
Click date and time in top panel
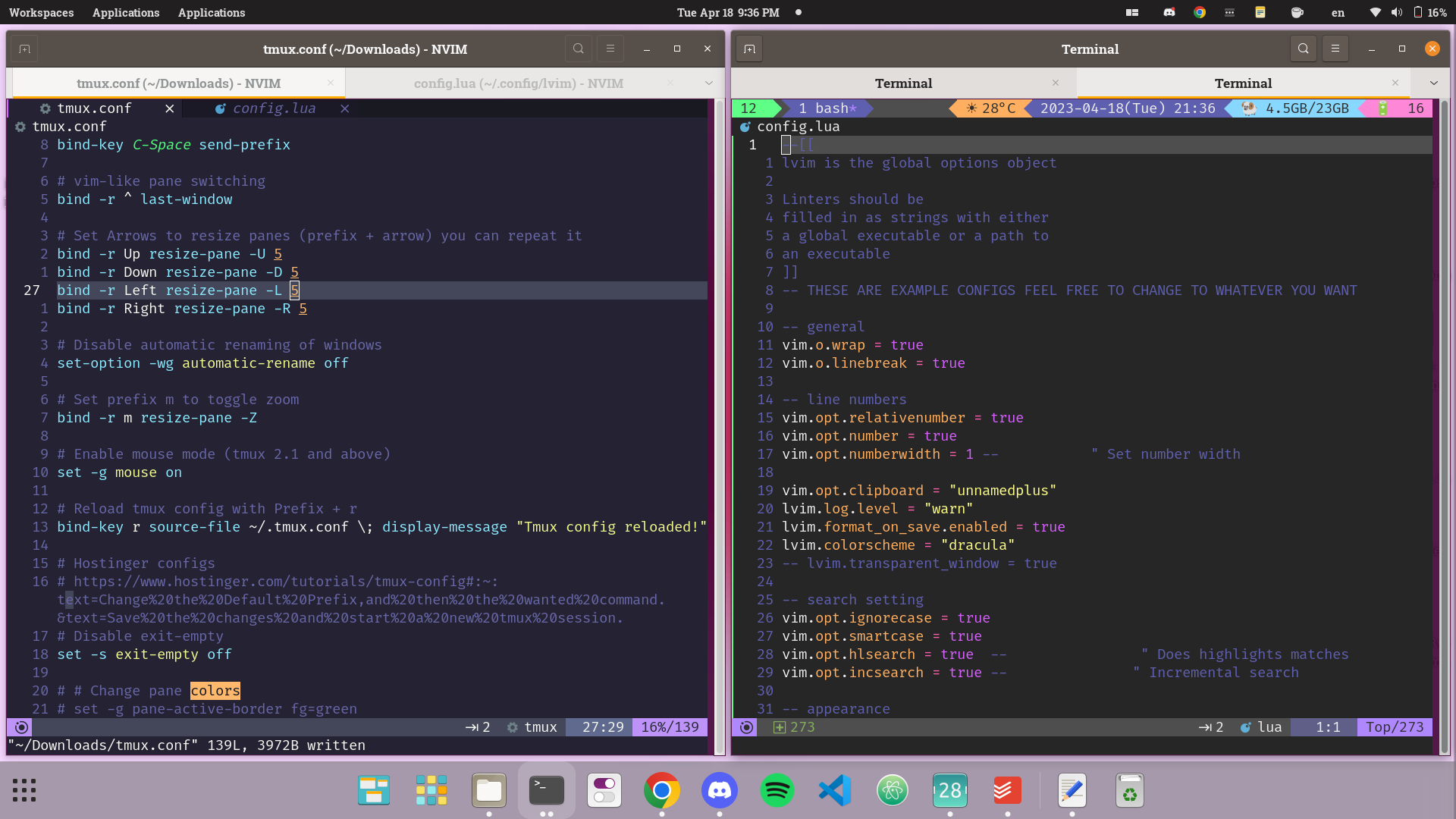728,12
